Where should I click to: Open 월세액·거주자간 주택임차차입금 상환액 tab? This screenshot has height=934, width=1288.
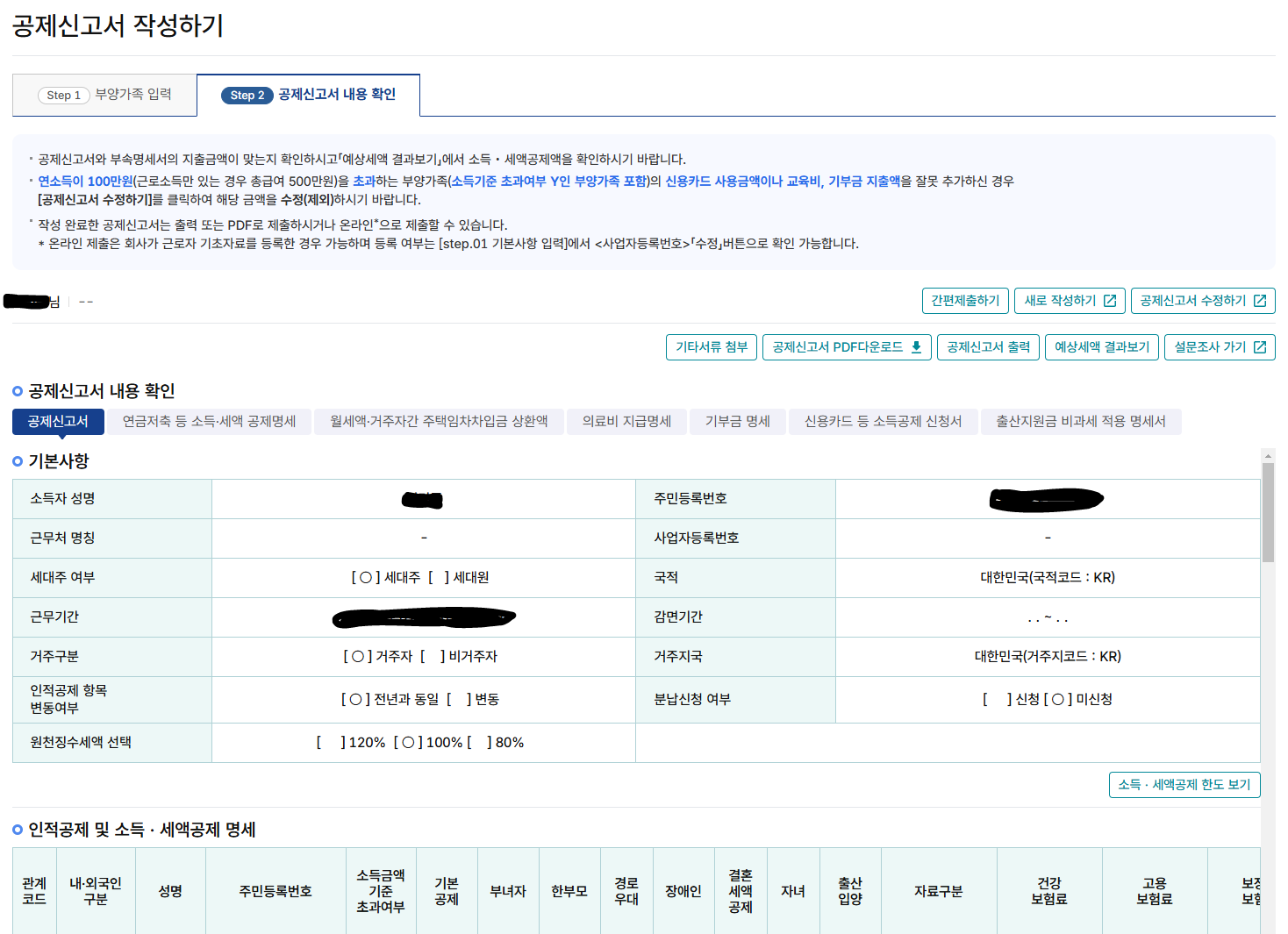[439, 422]
